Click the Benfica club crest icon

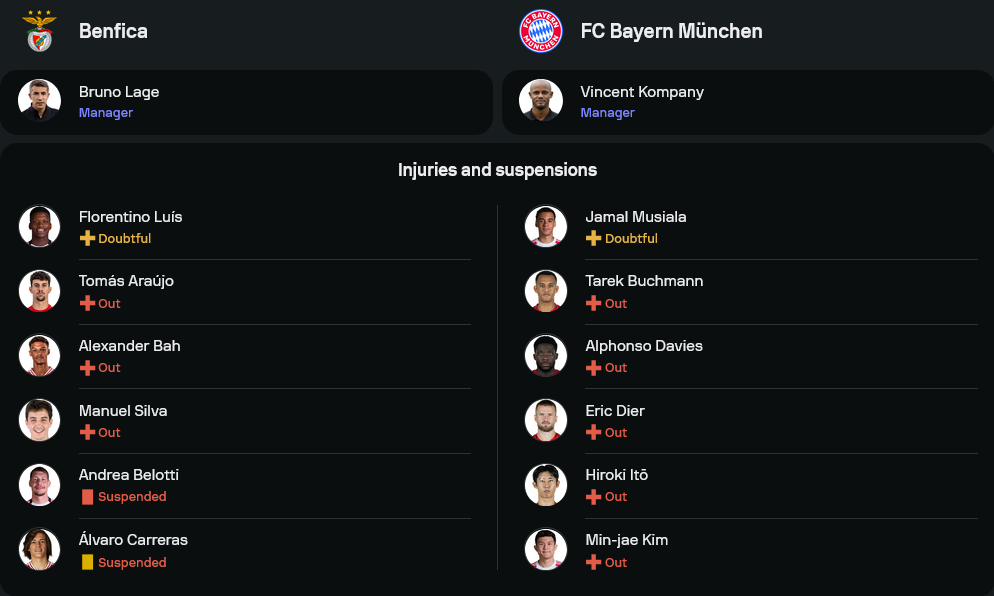click(40, 31)
